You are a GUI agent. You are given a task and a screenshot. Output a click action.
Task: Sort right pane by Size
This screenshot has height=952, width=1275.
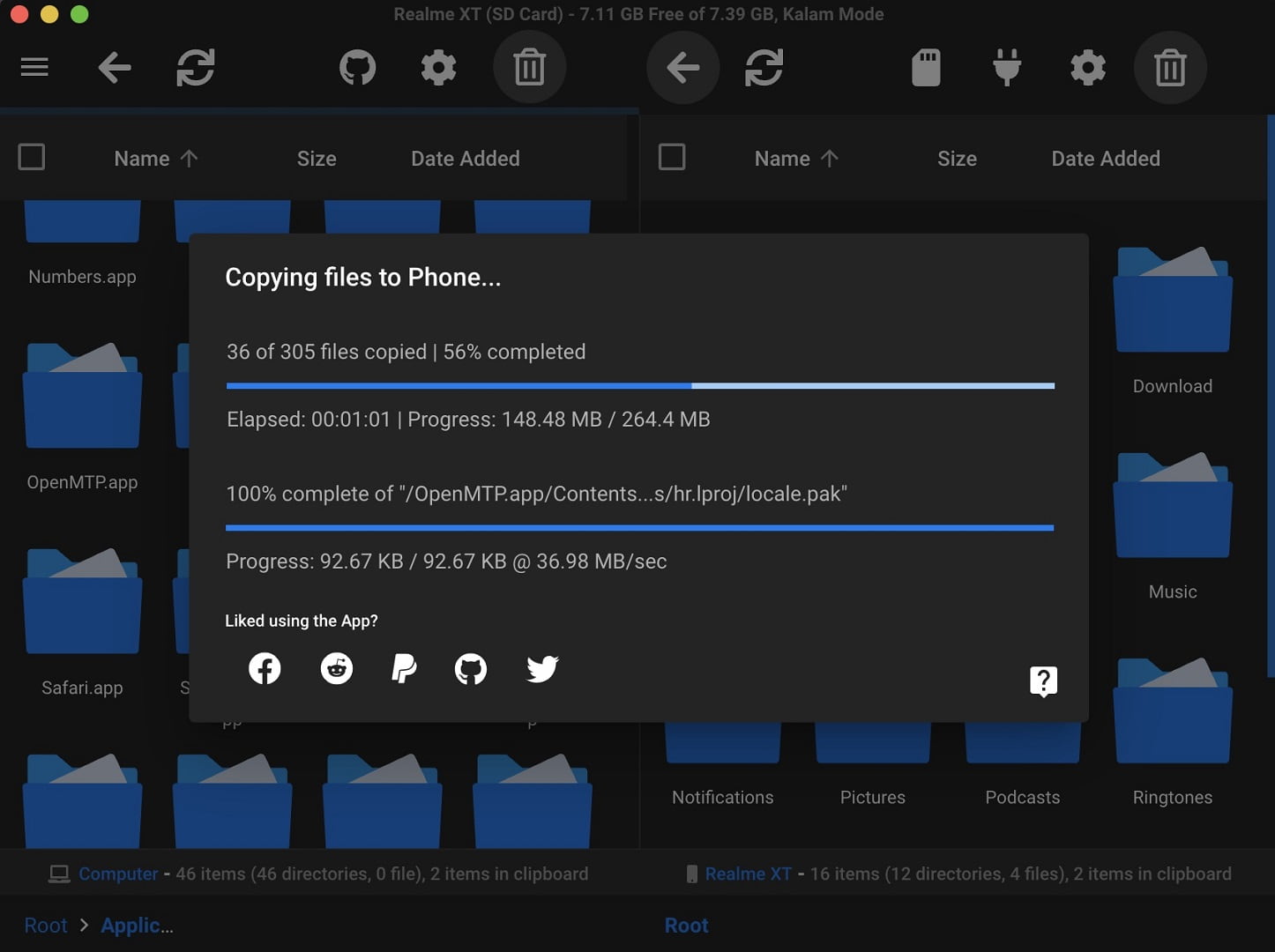(x=957, y=159)
